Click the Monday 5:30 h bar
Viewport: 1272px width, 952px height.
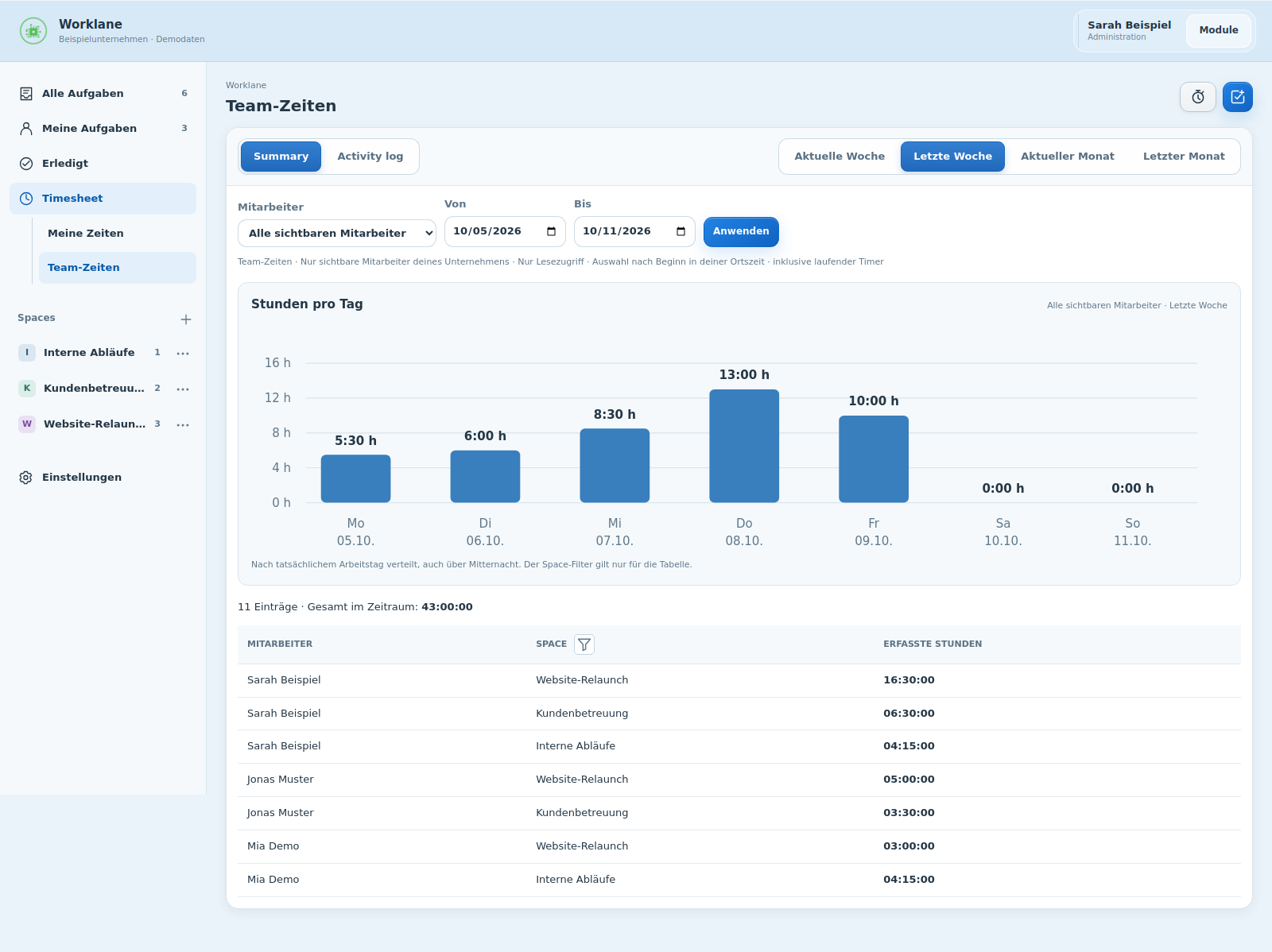point(355,478)
